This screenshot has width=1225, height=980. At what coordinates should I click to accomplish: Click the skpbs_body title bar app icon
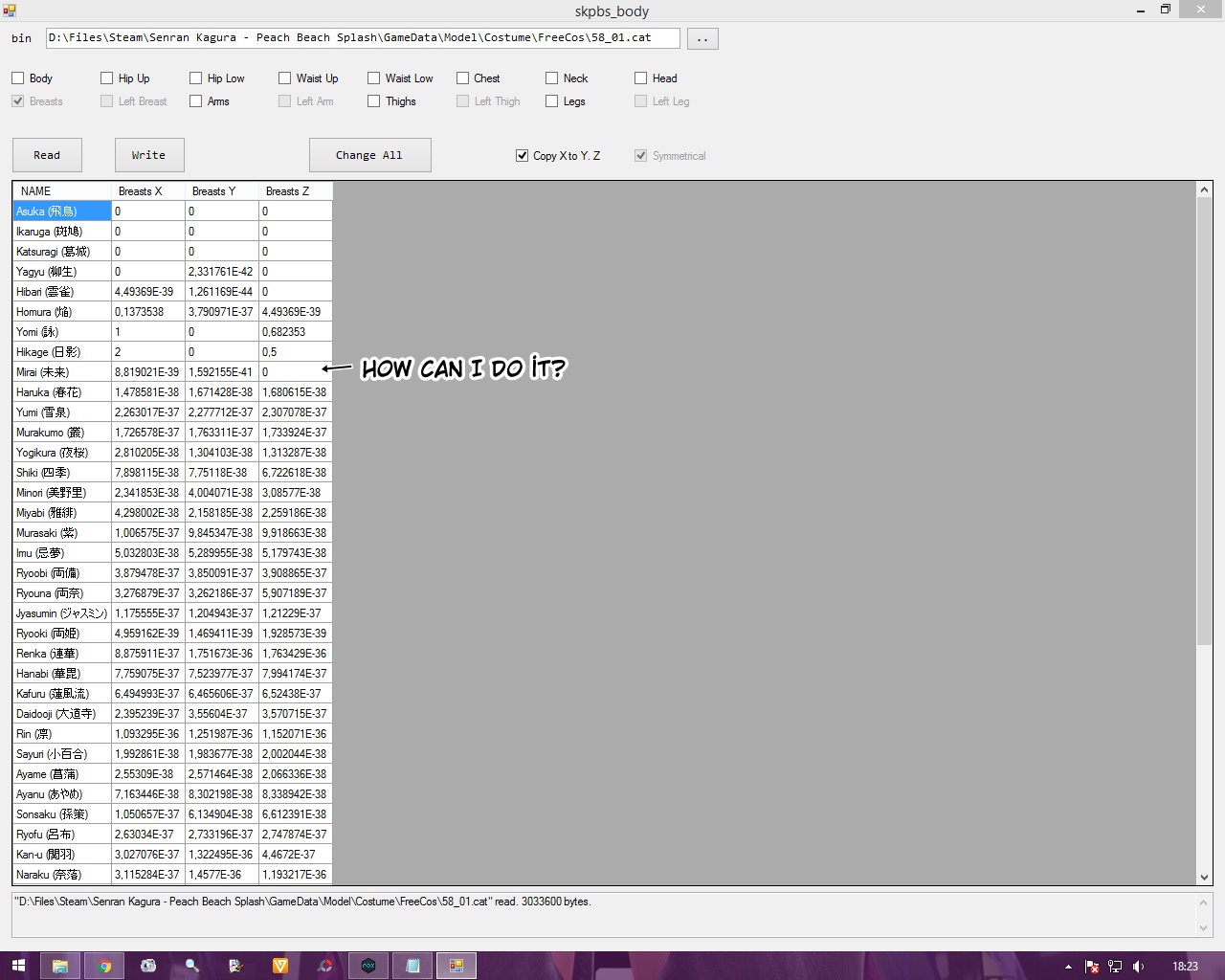pyautogui.click(x=10, y=11)
